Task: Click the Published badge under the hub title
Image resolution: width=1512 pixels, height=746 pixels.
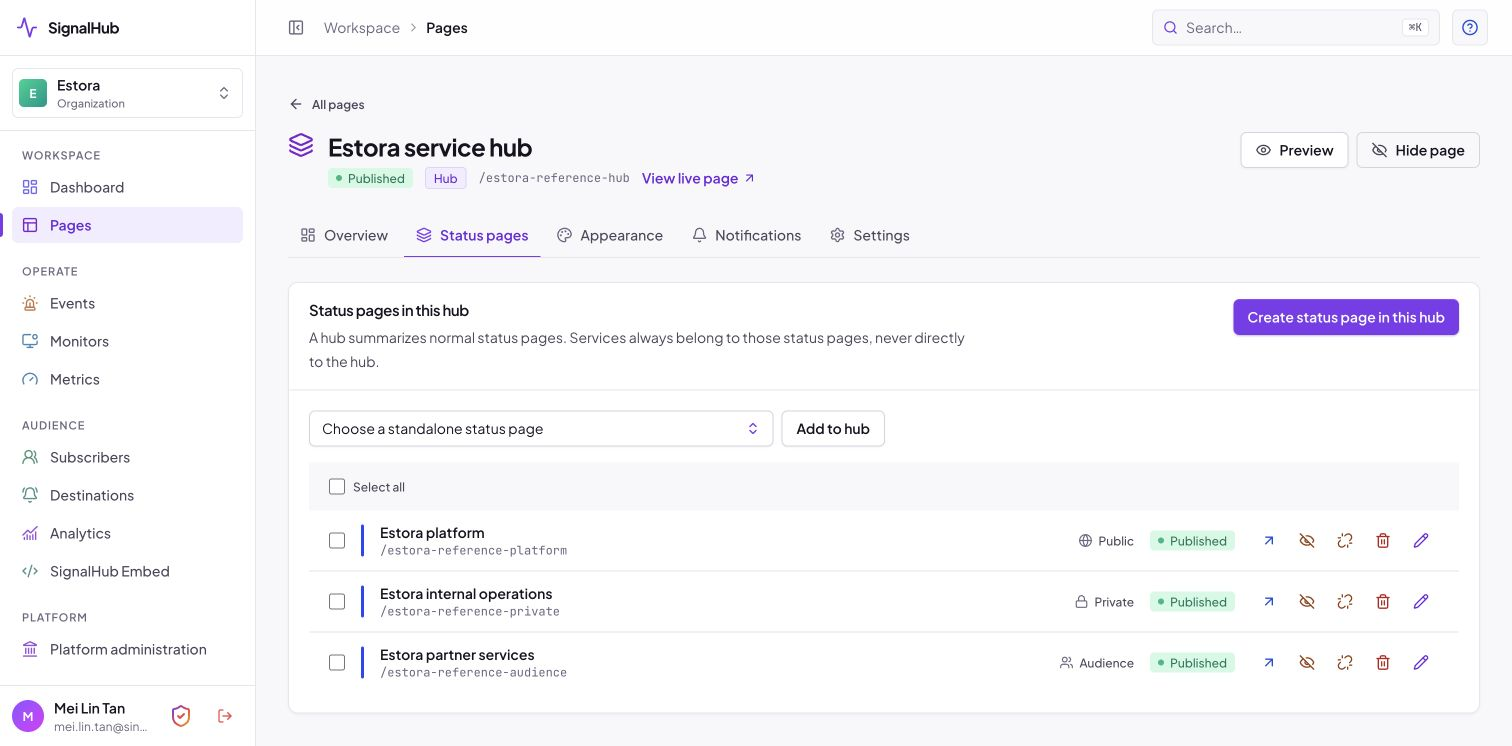Action: (370, 178)
